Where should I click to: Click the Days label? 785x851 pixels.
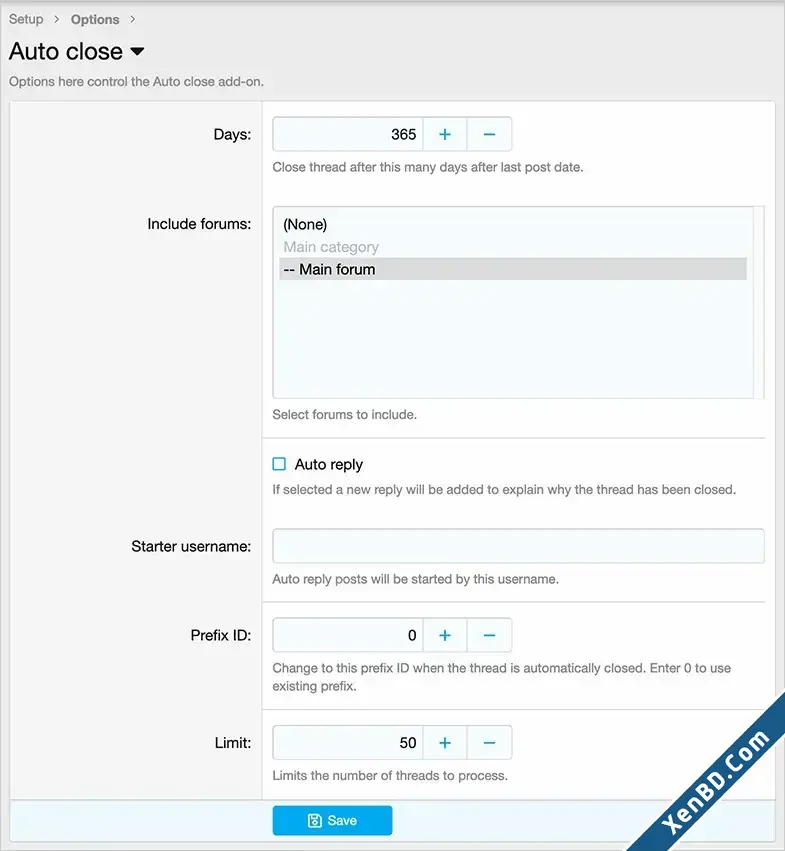coord(232,135)
